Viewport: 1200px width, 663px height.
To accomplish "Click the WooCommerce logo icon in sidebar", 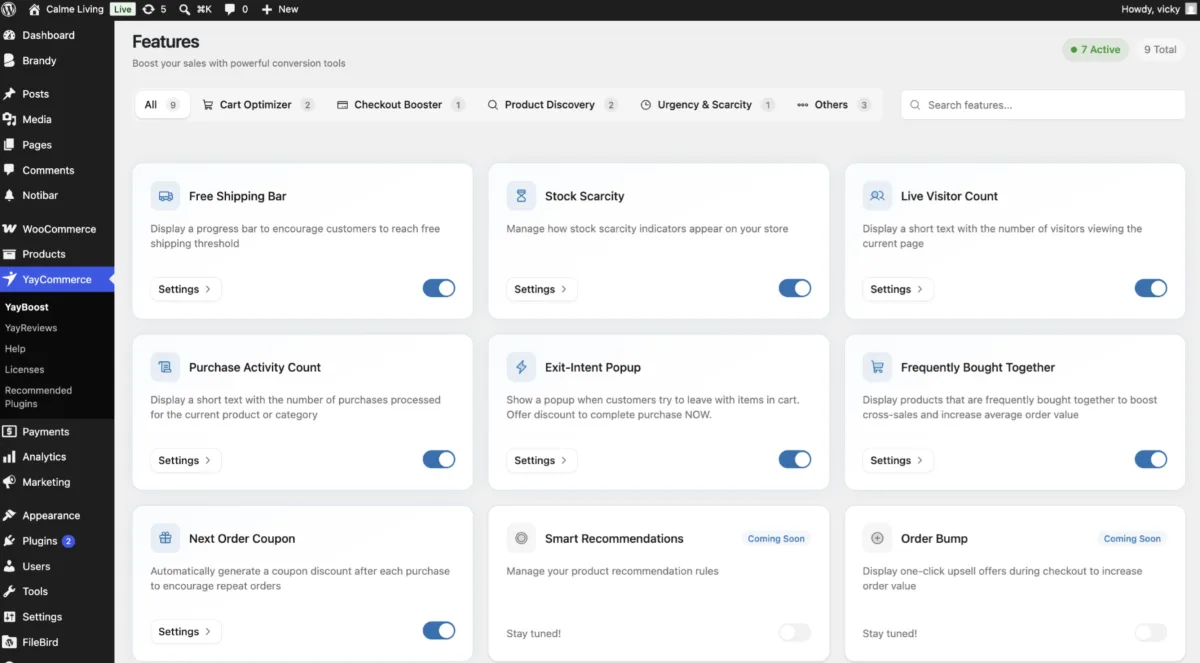I will point(10,229).
